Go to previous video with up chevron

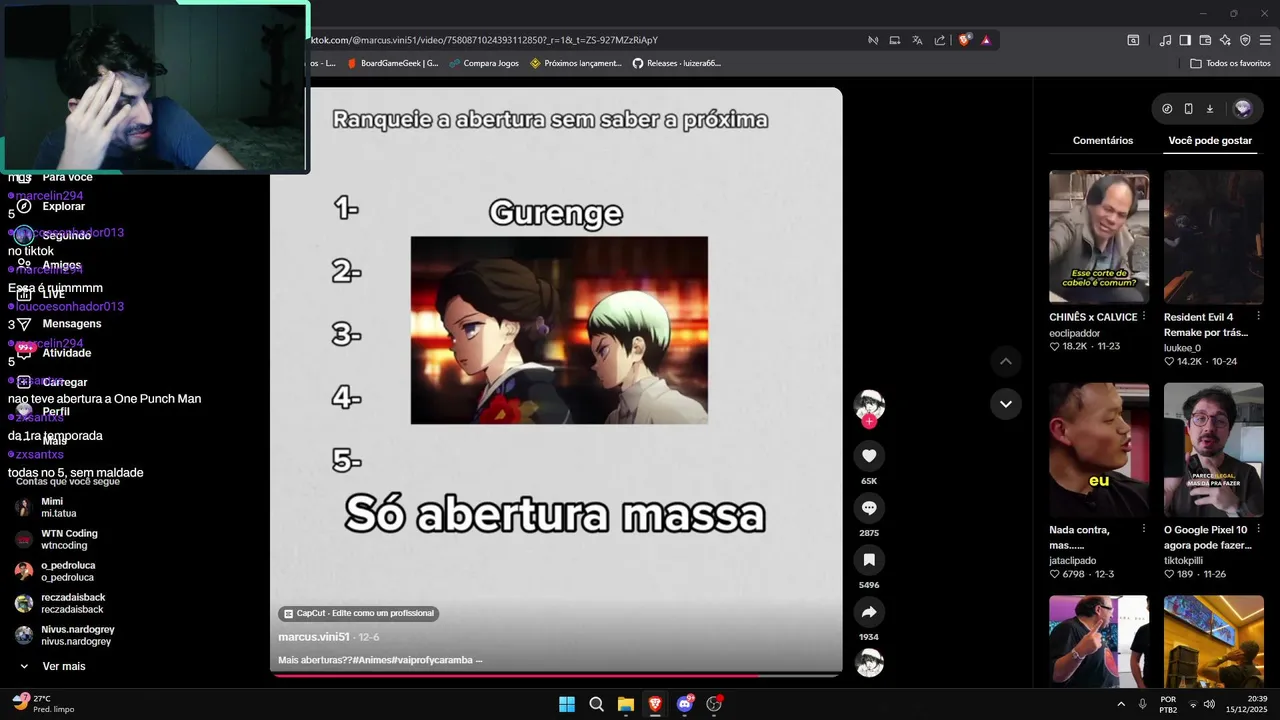pos(1006,361)
